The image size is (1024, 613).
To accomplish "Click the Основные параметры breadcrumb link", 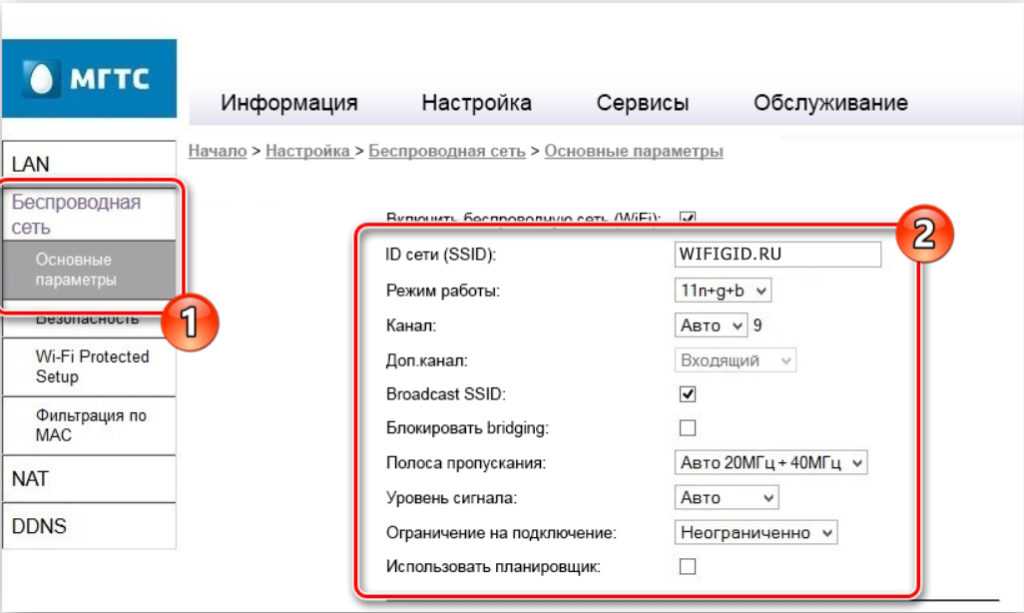I will tap(633, 151).
